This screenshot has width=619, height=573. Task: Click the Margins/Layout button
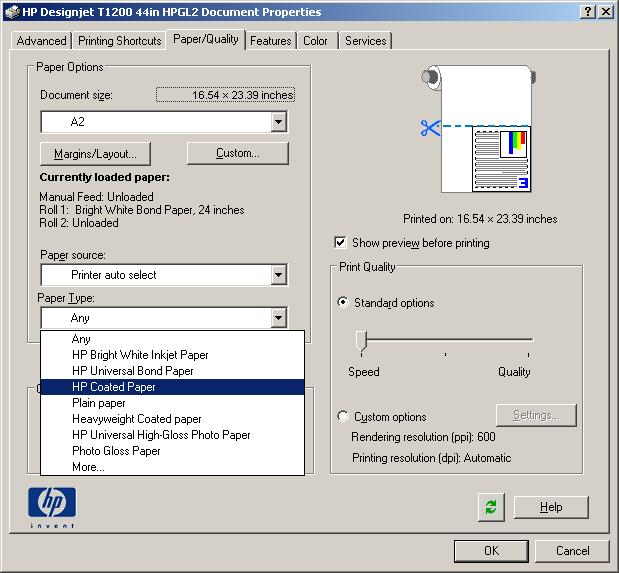(95, 154)
